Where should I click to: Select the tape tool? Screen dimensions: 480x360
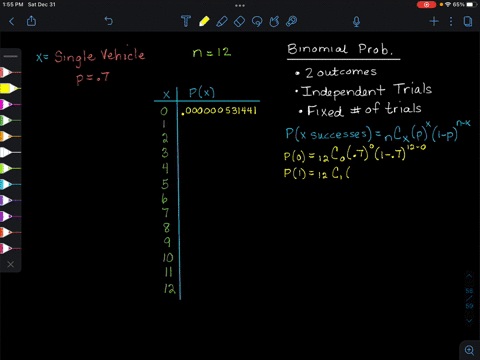pos(291,21)
